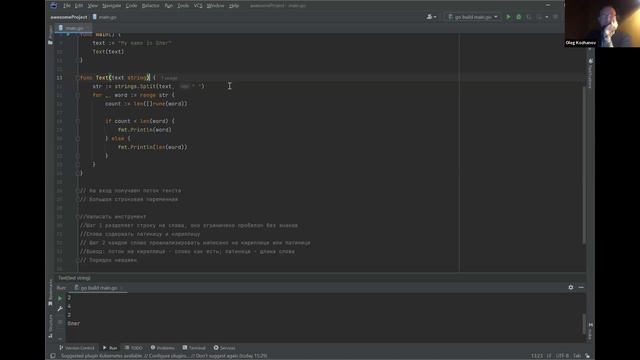
Task: Click the Text(text string) editor breadcrumb
Action: pyautogui.click(x=74, y=278)
